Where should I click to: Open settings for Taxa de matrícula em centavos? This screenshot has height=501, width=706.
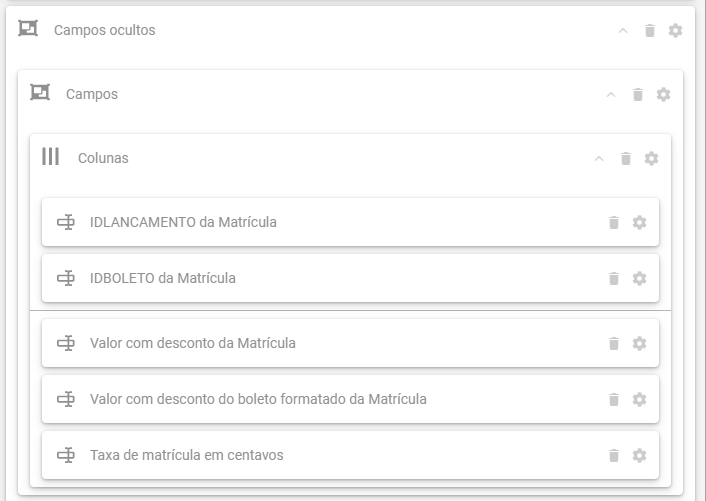[639, 455]
